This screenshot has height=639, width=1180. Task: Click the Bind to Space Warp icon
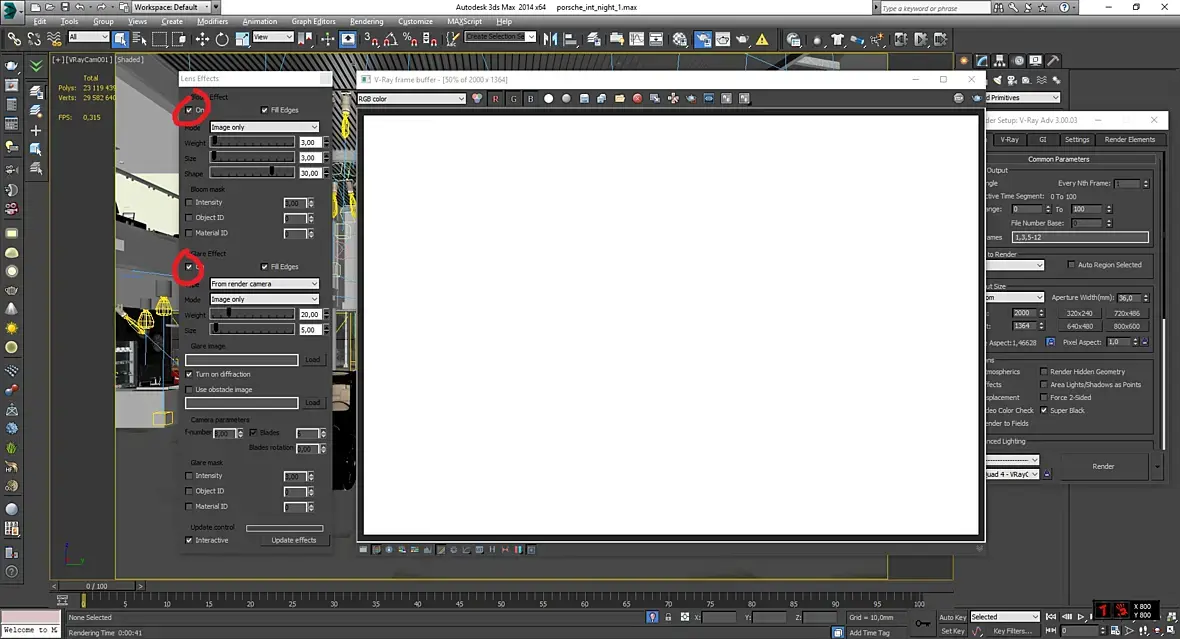(x=53, y=39)
